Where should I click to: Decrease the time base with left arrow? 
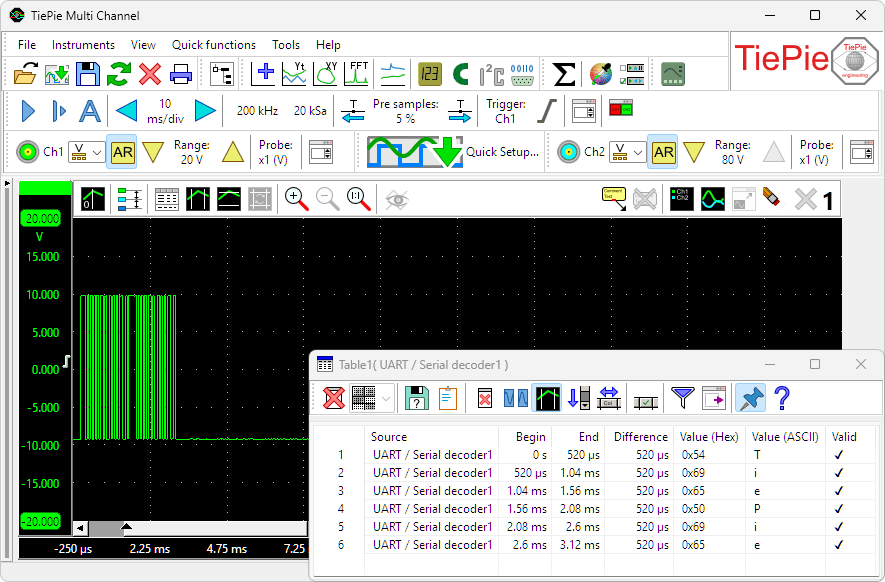126,111
